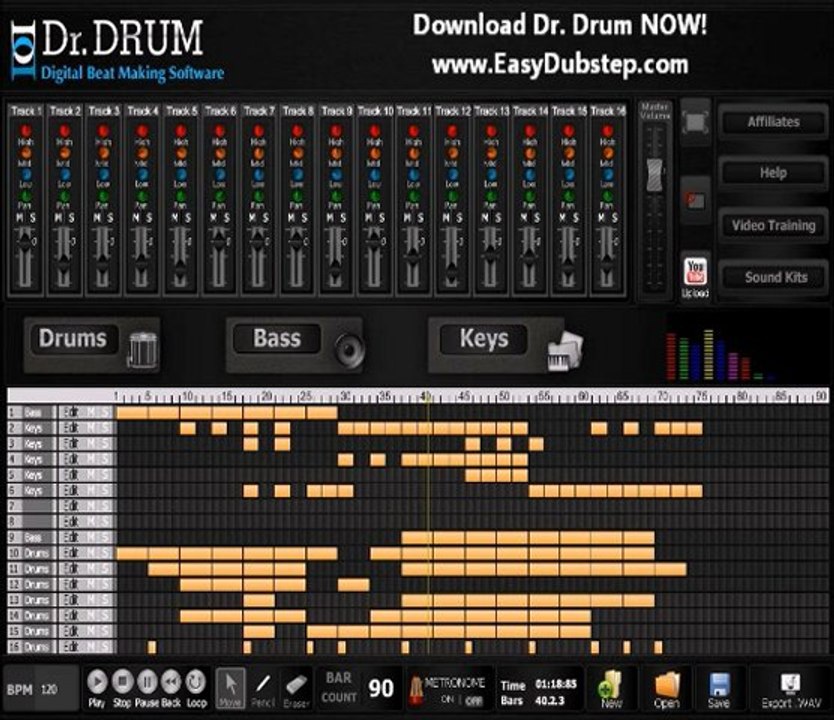This screenshot has height=720, width=834.
Task: Export the song as .WAV
Action: click(x=791, y=689)
